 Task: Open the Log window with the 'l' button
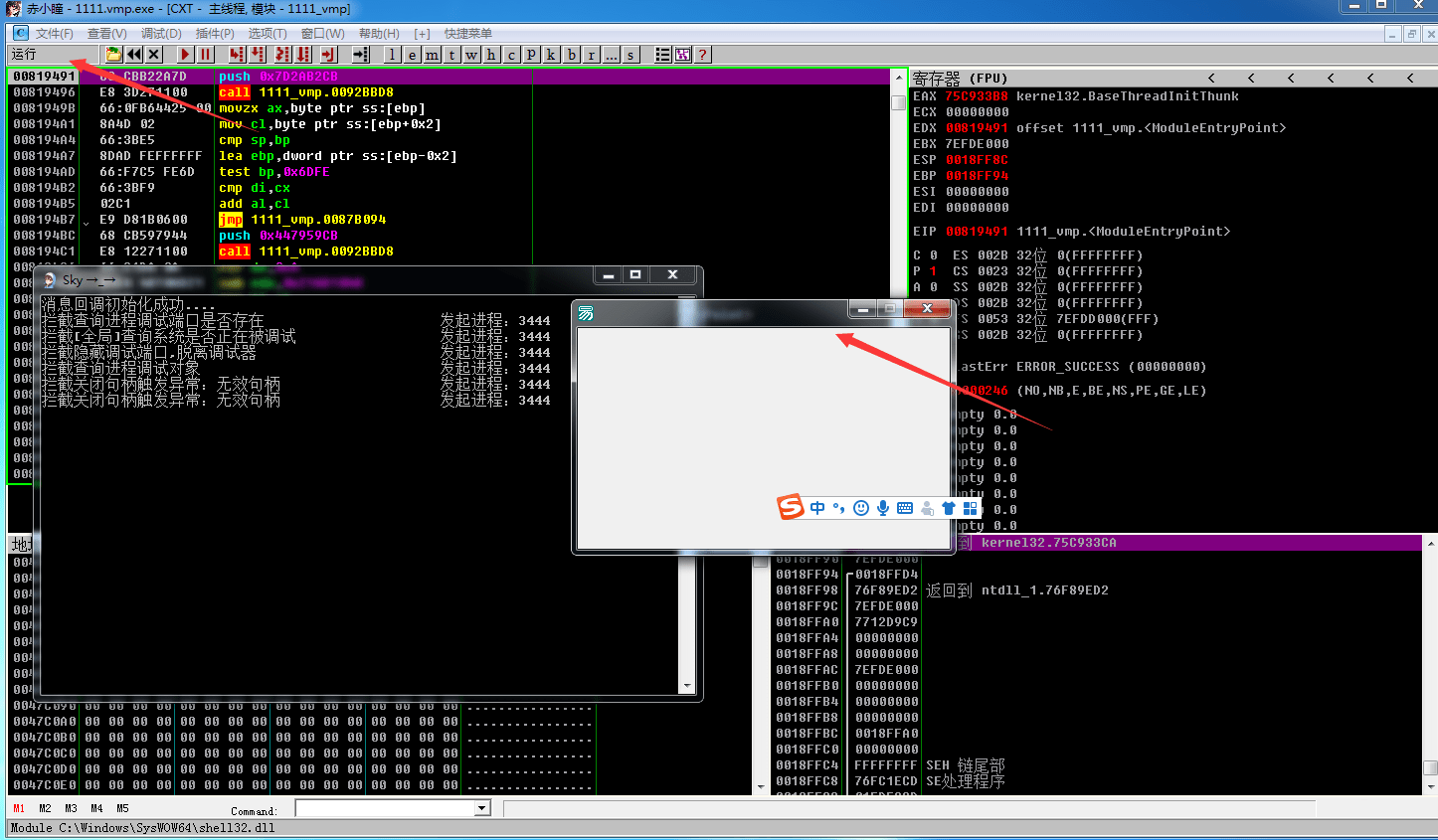tap(392, 55)
